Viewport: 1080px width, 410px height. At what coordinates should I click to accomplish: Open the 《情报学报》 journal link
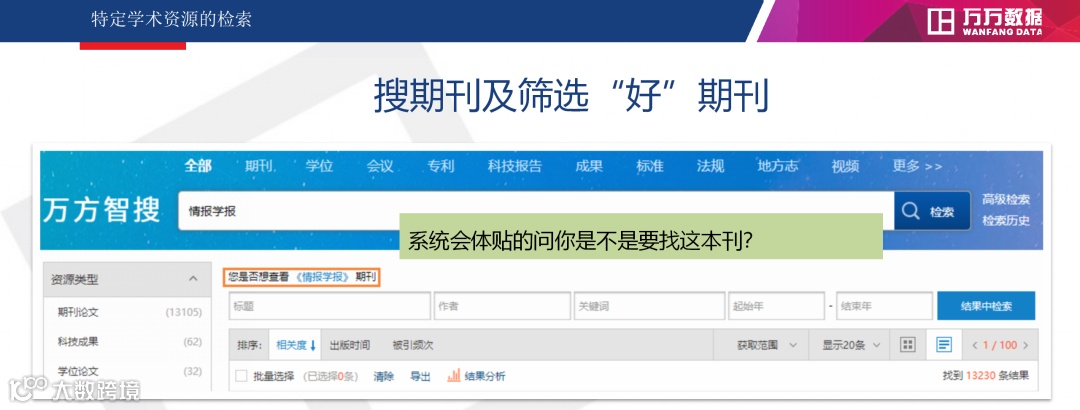click(323, 277)
